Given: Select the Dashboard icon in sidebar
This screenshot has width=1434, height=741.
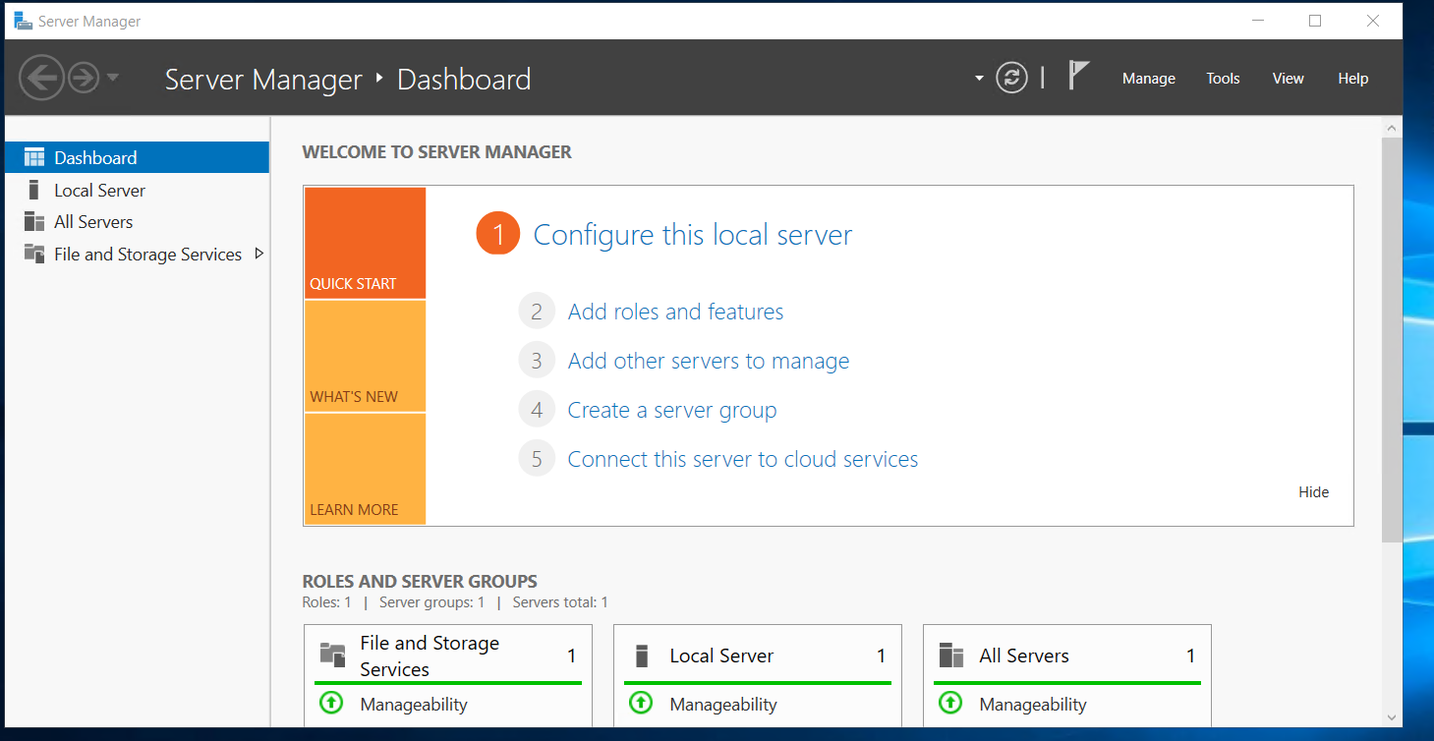Looking at the screenshot, I should [x=35, y=157].
